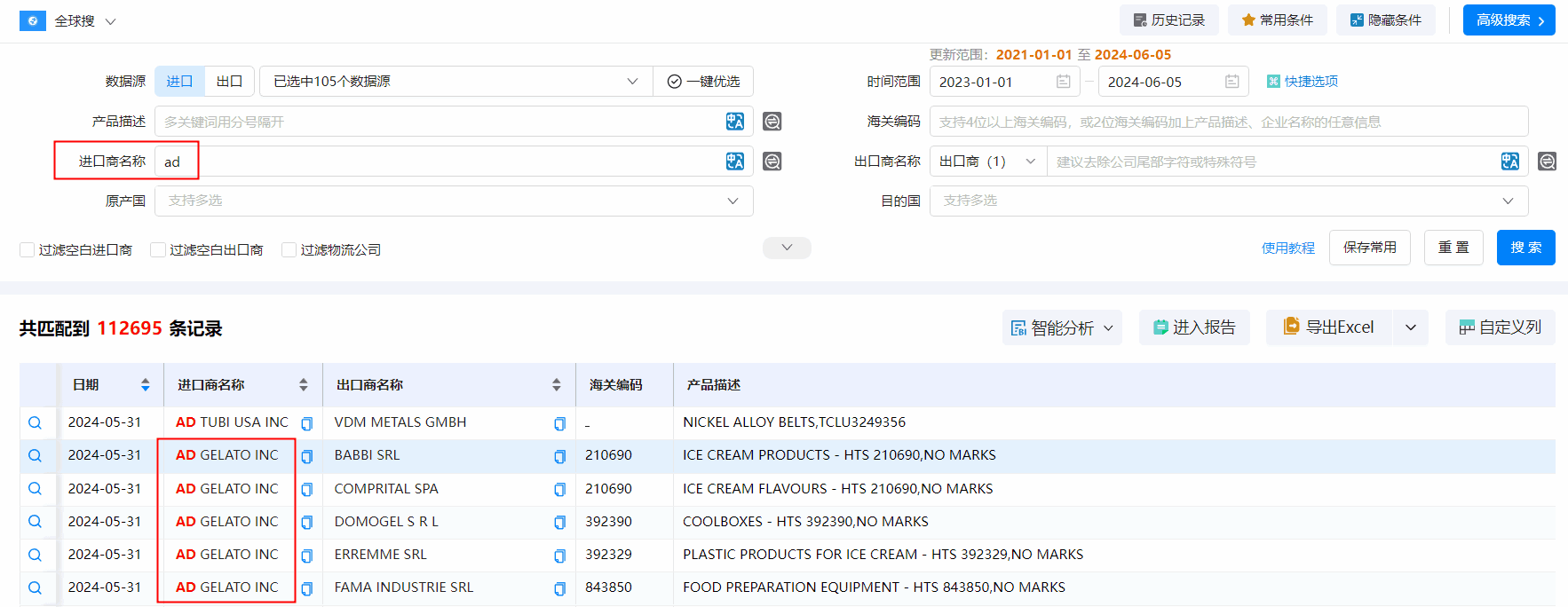This screenshot has width=1568, height=607.
Task: Copy the exporter name VDM METALS GMBH
Action: 559,423
